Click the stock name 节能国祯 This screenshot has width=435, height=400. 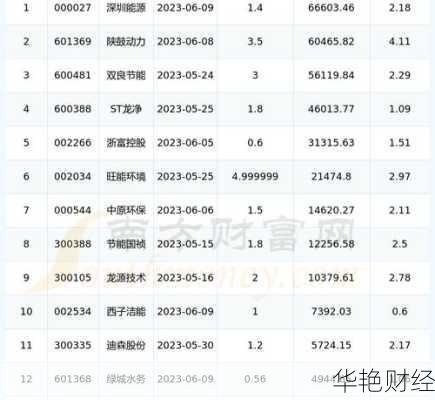click(126, 244)
